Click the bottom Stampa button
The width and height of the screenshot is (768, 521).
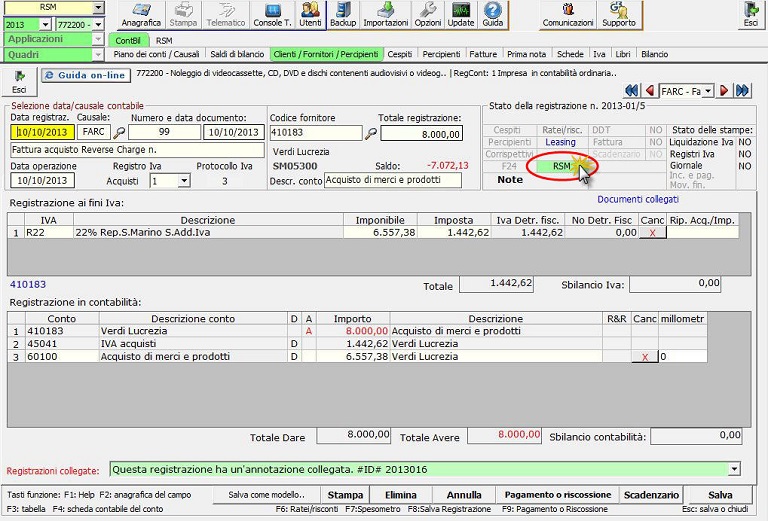coord(345,495)
